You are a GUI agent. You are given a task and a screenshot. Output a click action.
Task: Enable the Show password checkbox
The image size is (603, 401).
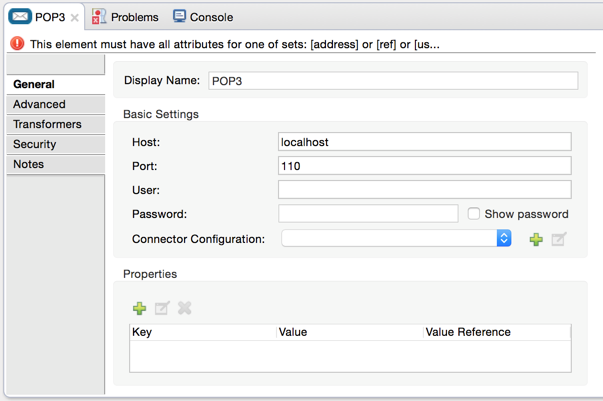tap(473, 214)
